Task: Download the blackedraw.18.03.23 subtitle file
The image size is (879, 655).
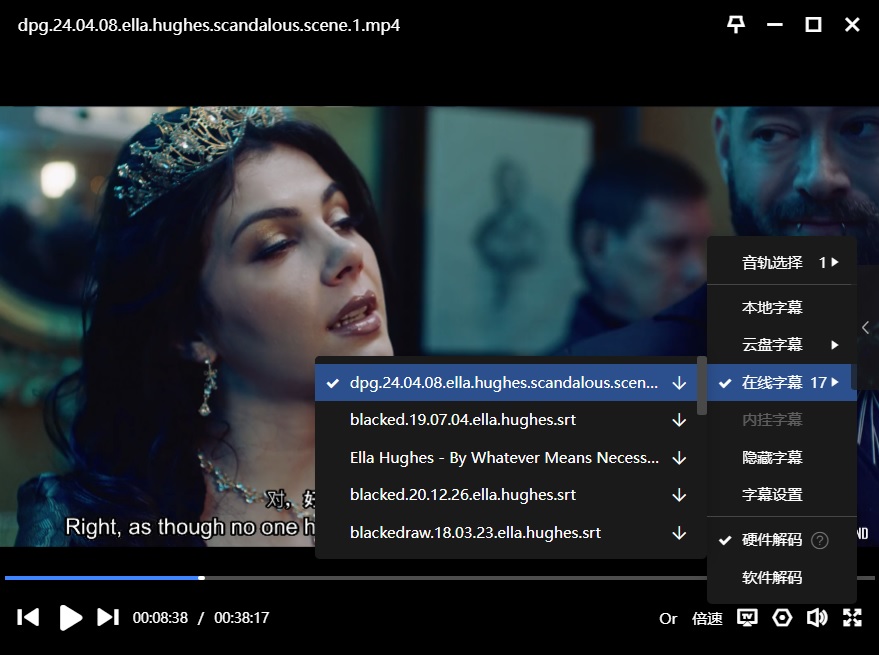Action: click(679, 533)
